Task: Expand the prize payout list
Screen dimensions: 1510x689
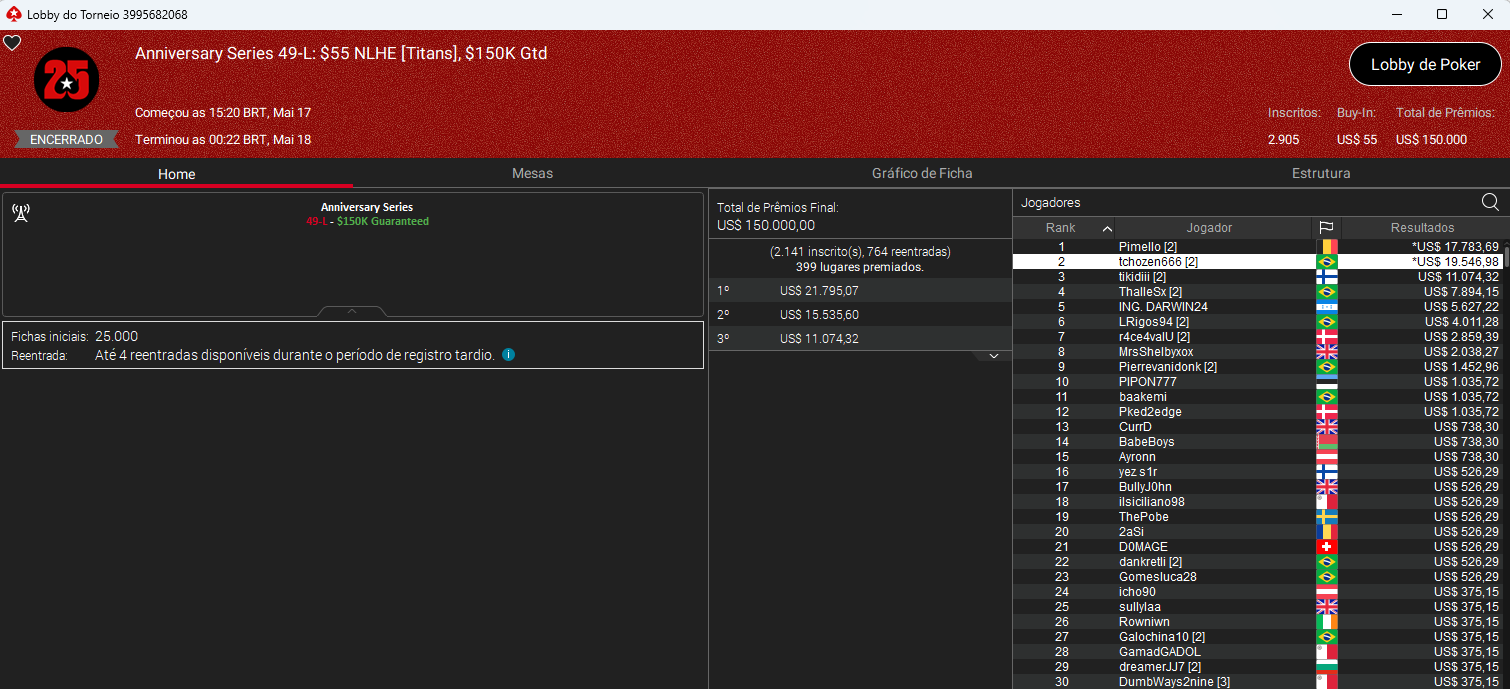Action: point(993,356)
